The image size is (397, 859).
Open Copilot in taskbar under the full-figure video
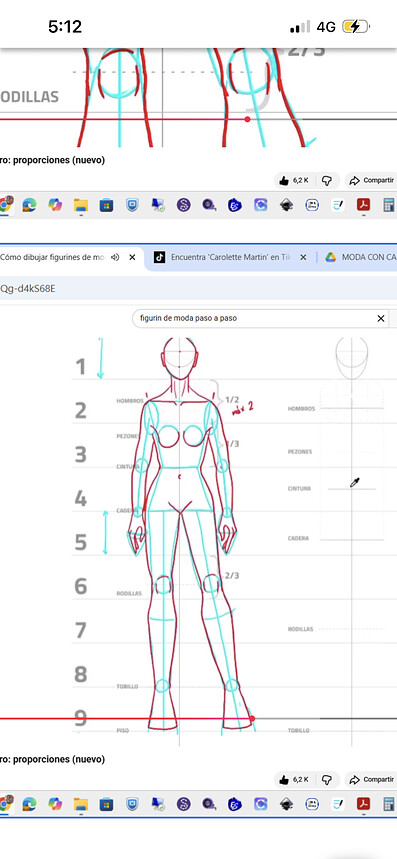(x=55, y=804)
